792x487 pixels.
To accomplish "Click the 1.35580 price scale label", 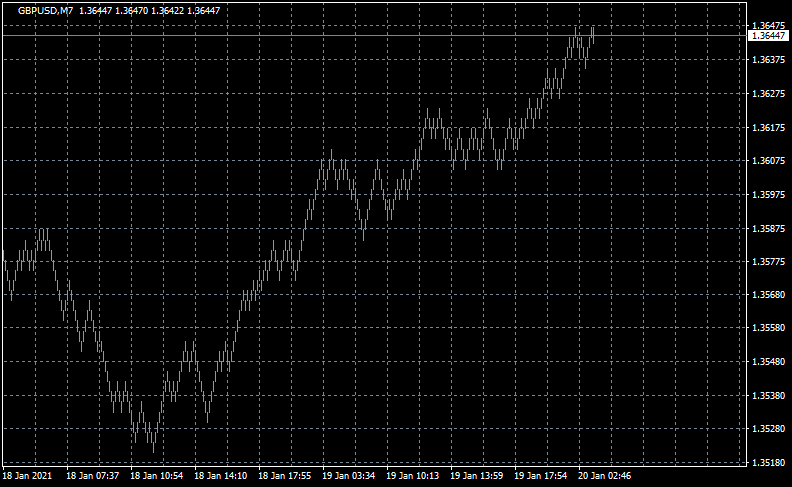I will tap(768, 328).
